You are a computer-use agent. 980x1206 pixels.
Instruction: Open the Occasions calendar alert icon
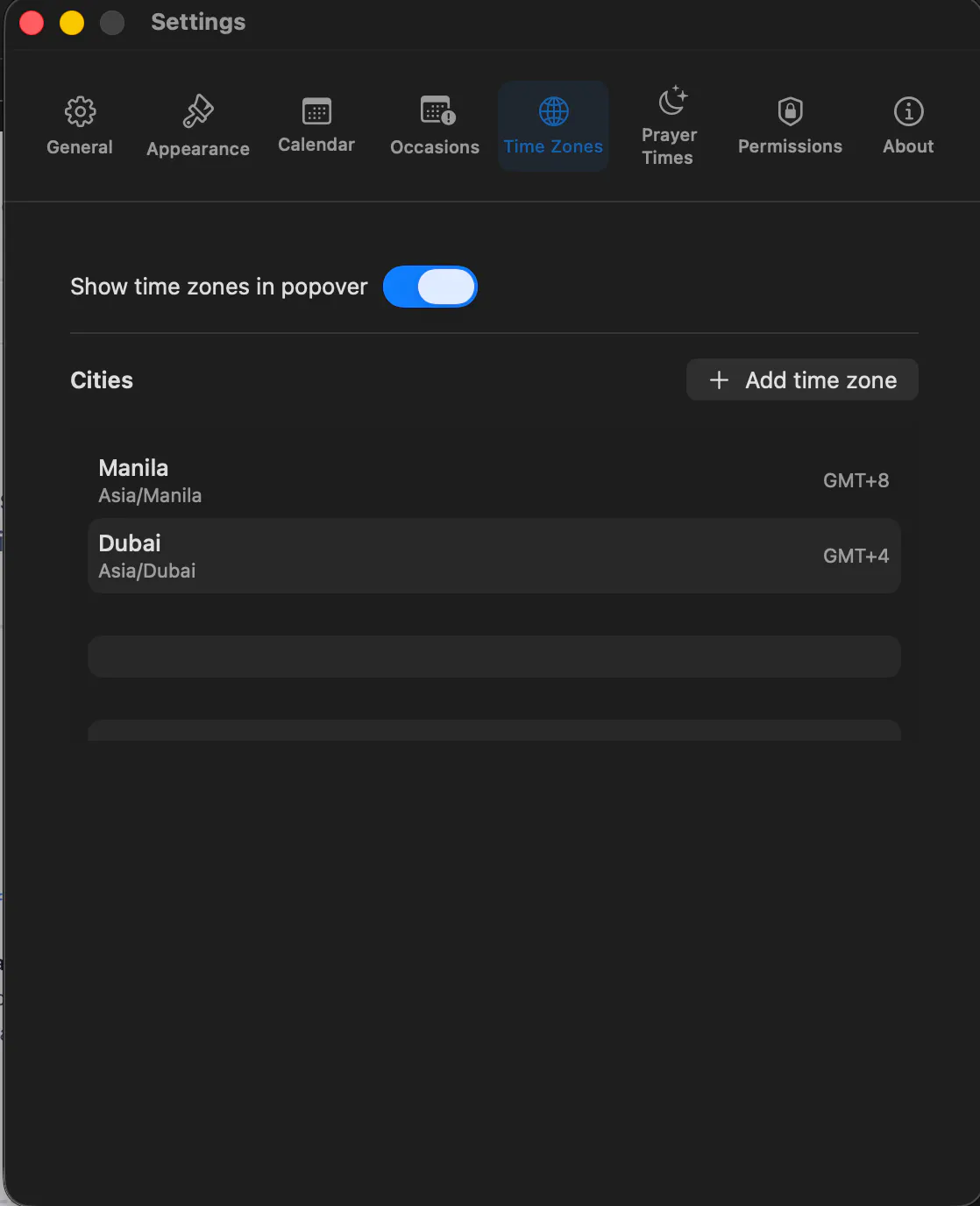[437, 111]
